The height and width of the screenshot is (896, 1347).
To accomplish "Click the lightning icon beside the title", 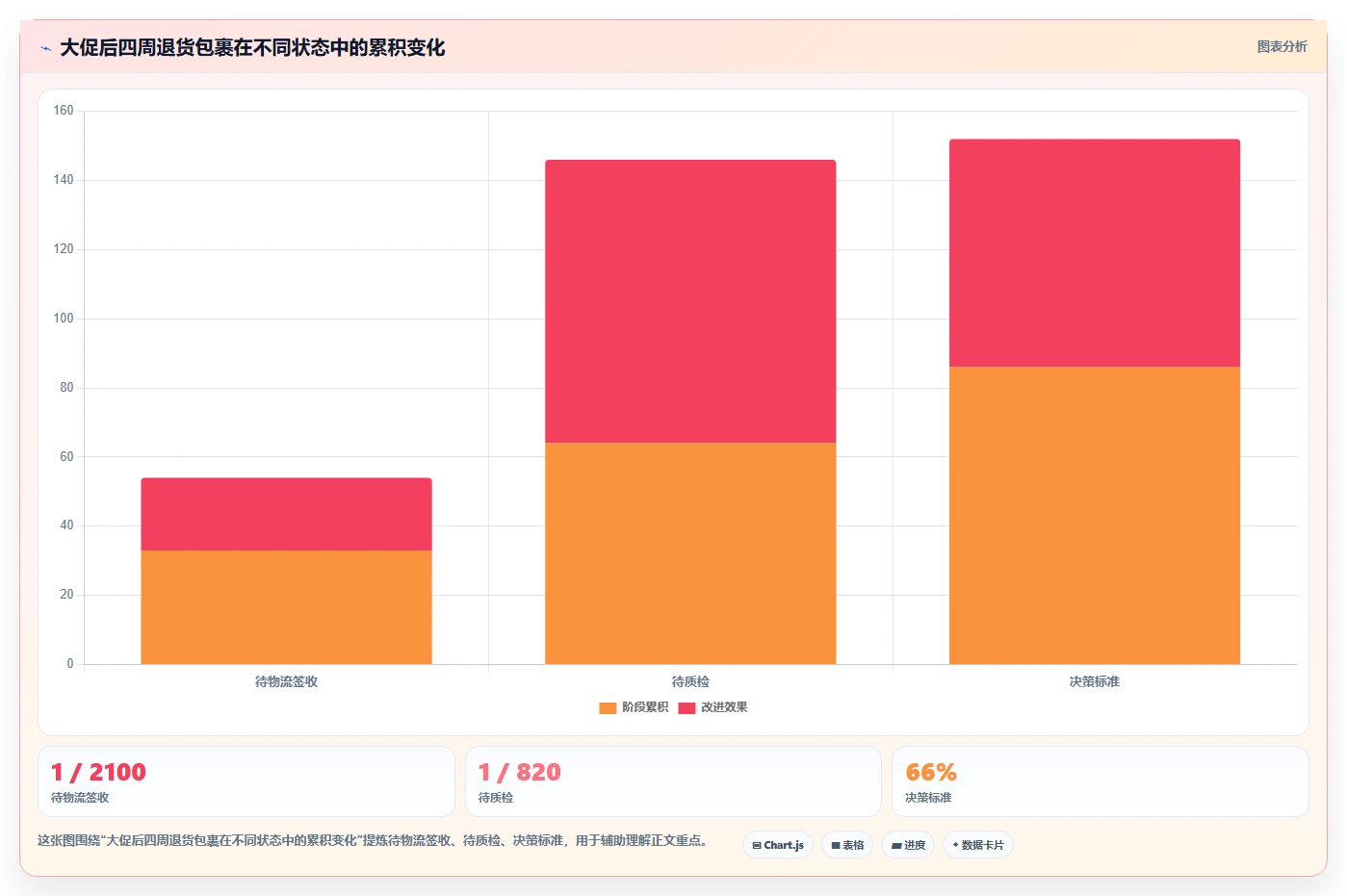I will pyautogui.click(x=45, y=48).
